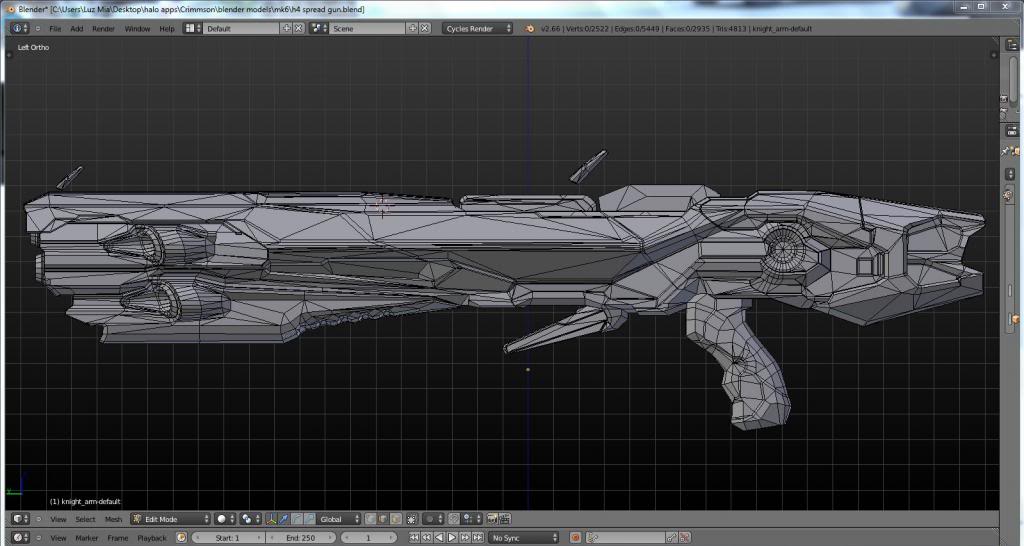Toggle the record auto-keyframe button
This screenshot has height=546, width=1024.
click(x=576, y=538)
